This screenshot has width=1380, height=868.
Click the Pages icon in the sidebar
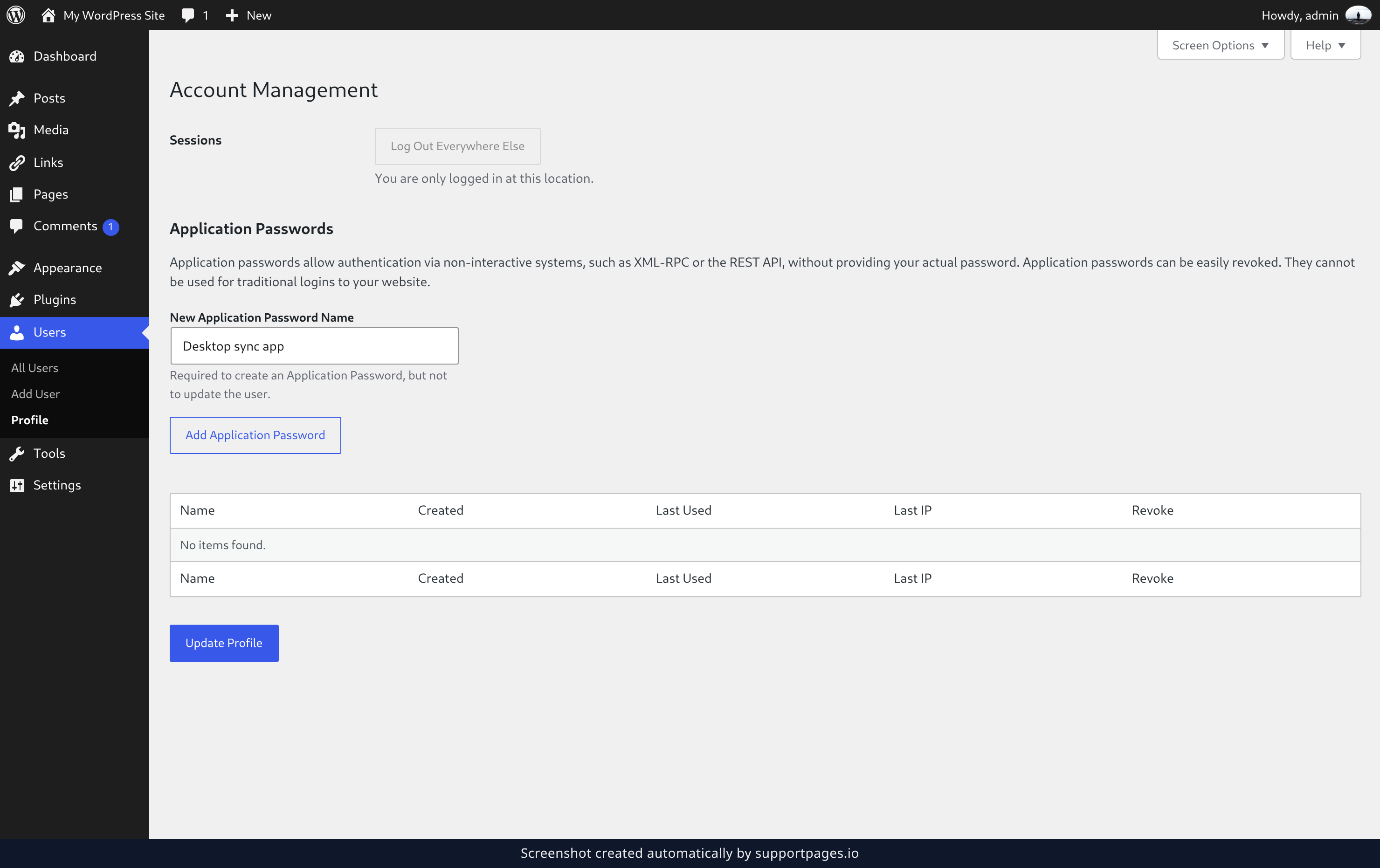(17, 194)
